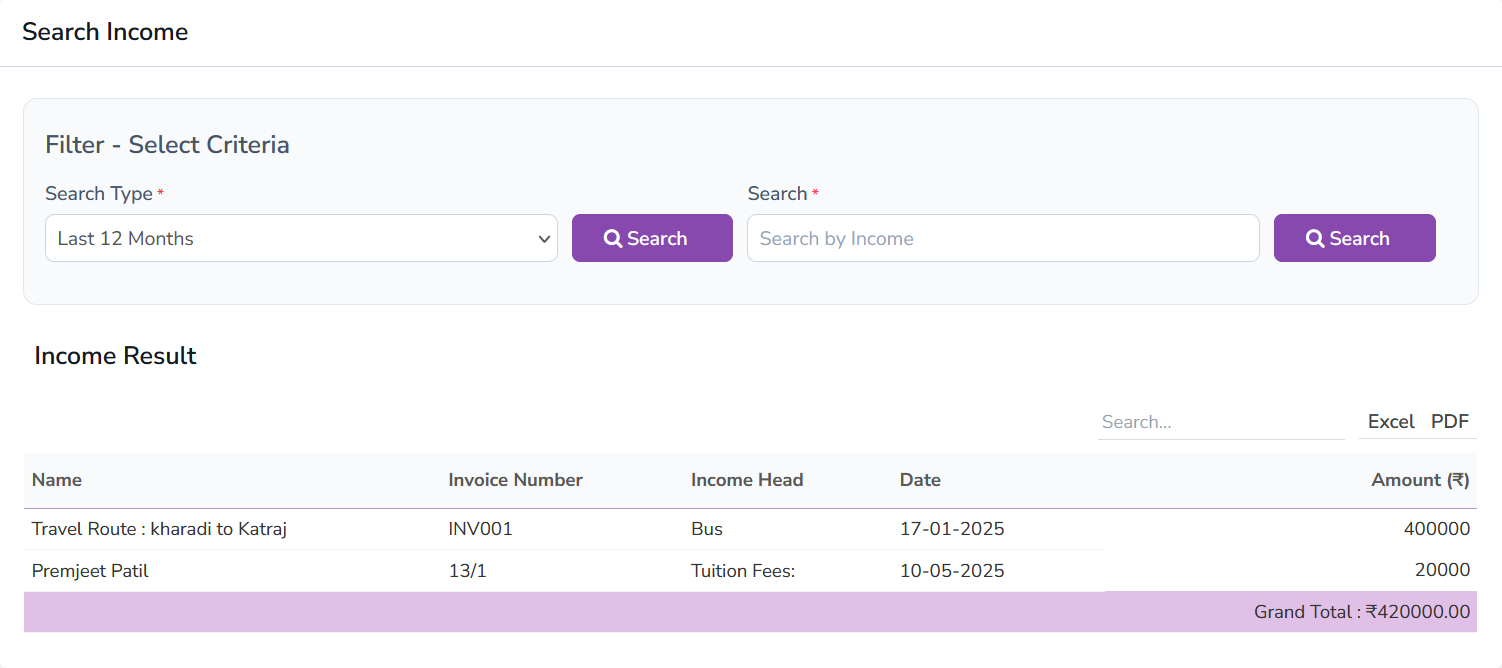Focus the table Search... filter box

(1220, 421)
